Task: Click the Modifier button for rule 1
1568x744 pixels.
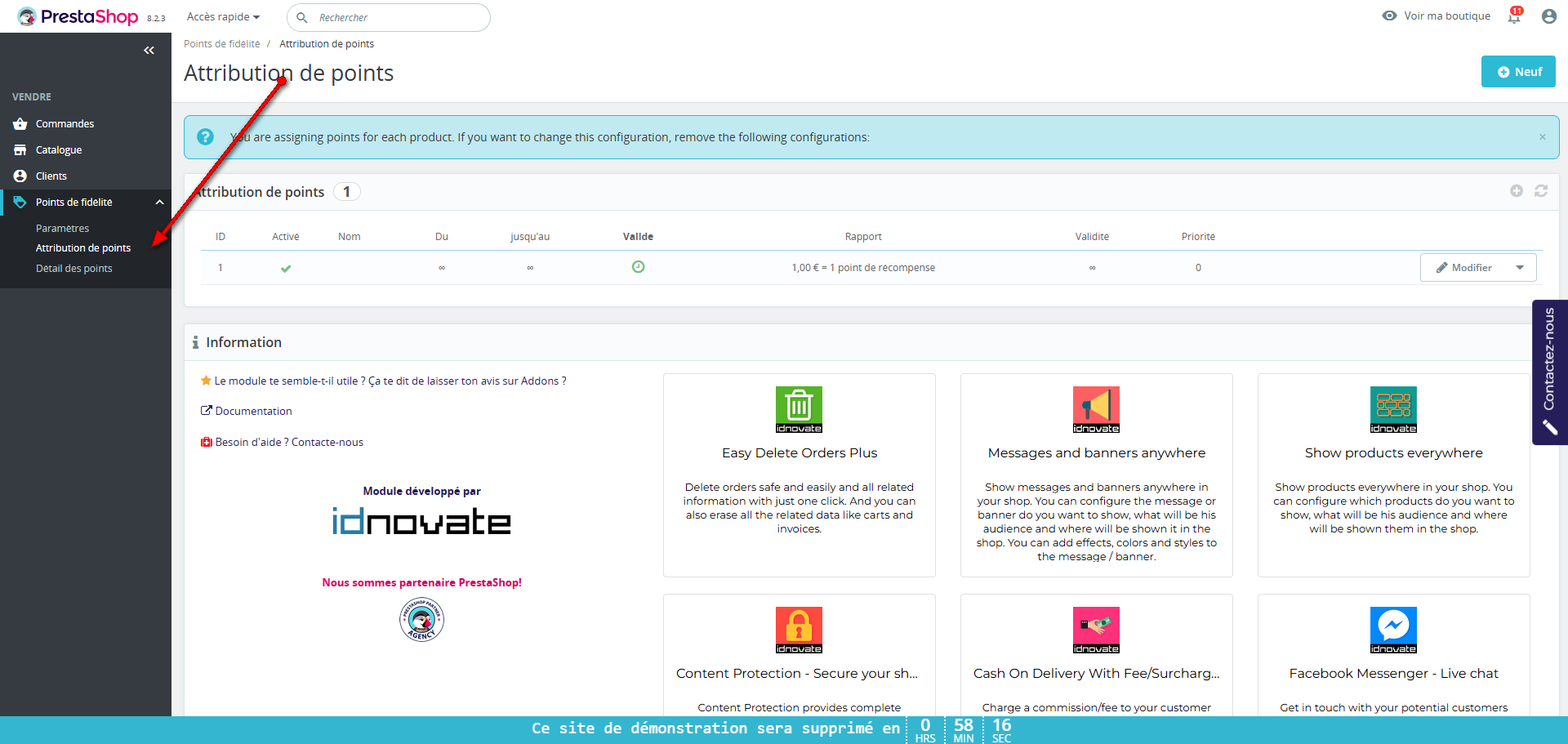Action: click(x=1464, y=268)
